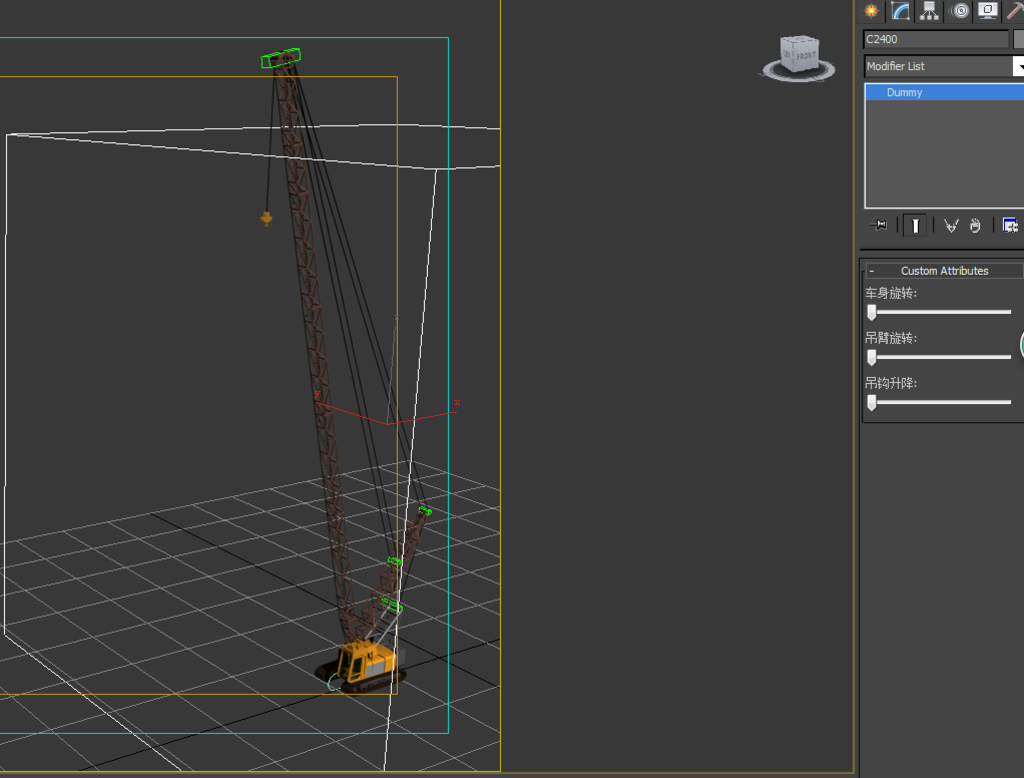Open the Motion panel tab
This screenshot has height=778, width=1024.
pyautogui.click(x=960, y=11)
